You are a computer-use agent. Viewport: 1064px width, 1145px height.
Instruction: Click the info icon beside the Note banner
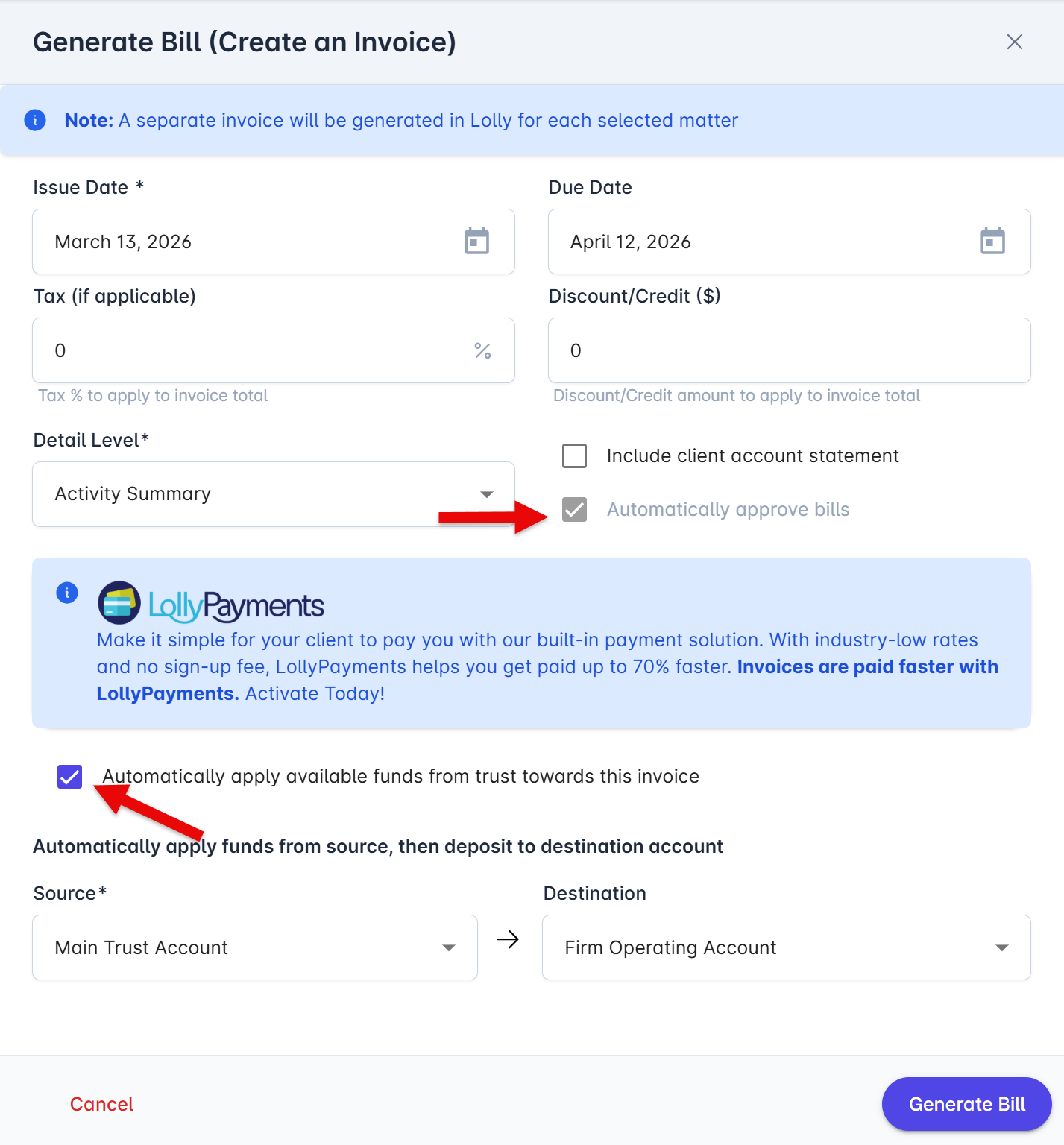coord(35,120)
